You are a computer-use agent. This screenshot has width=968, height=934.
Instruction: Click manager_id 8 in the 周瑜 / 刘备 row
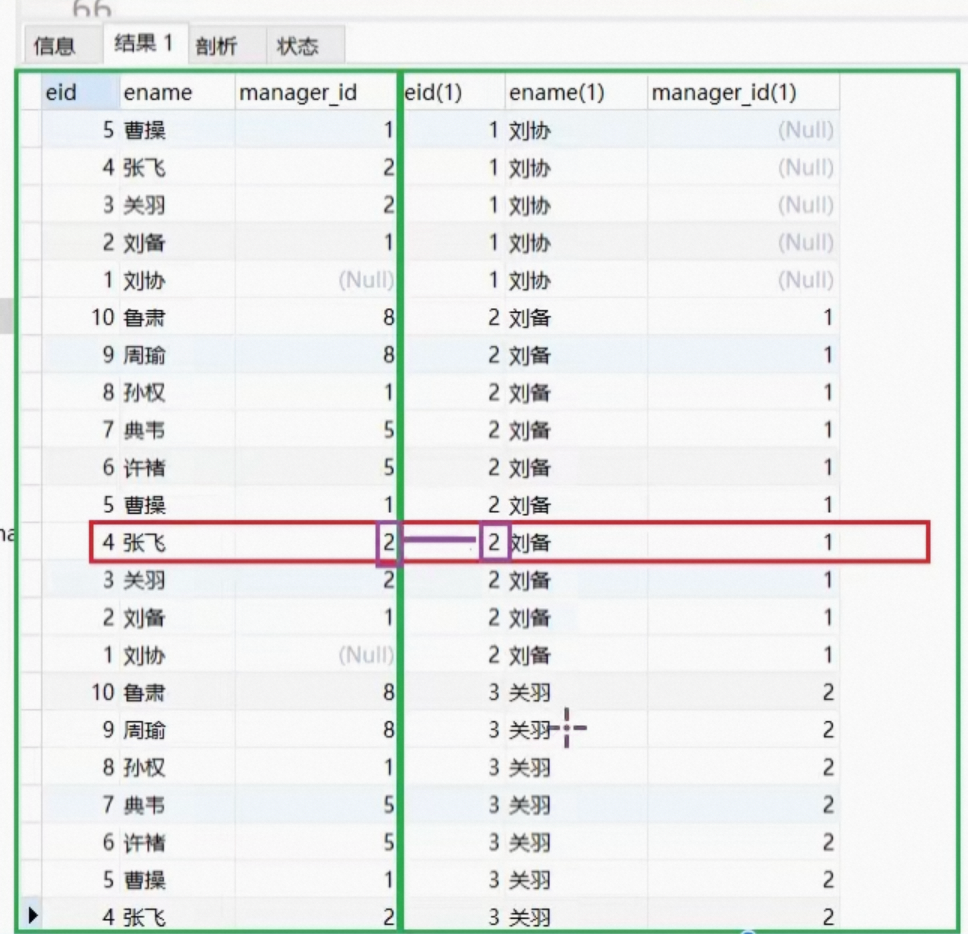tap(388, 355)
